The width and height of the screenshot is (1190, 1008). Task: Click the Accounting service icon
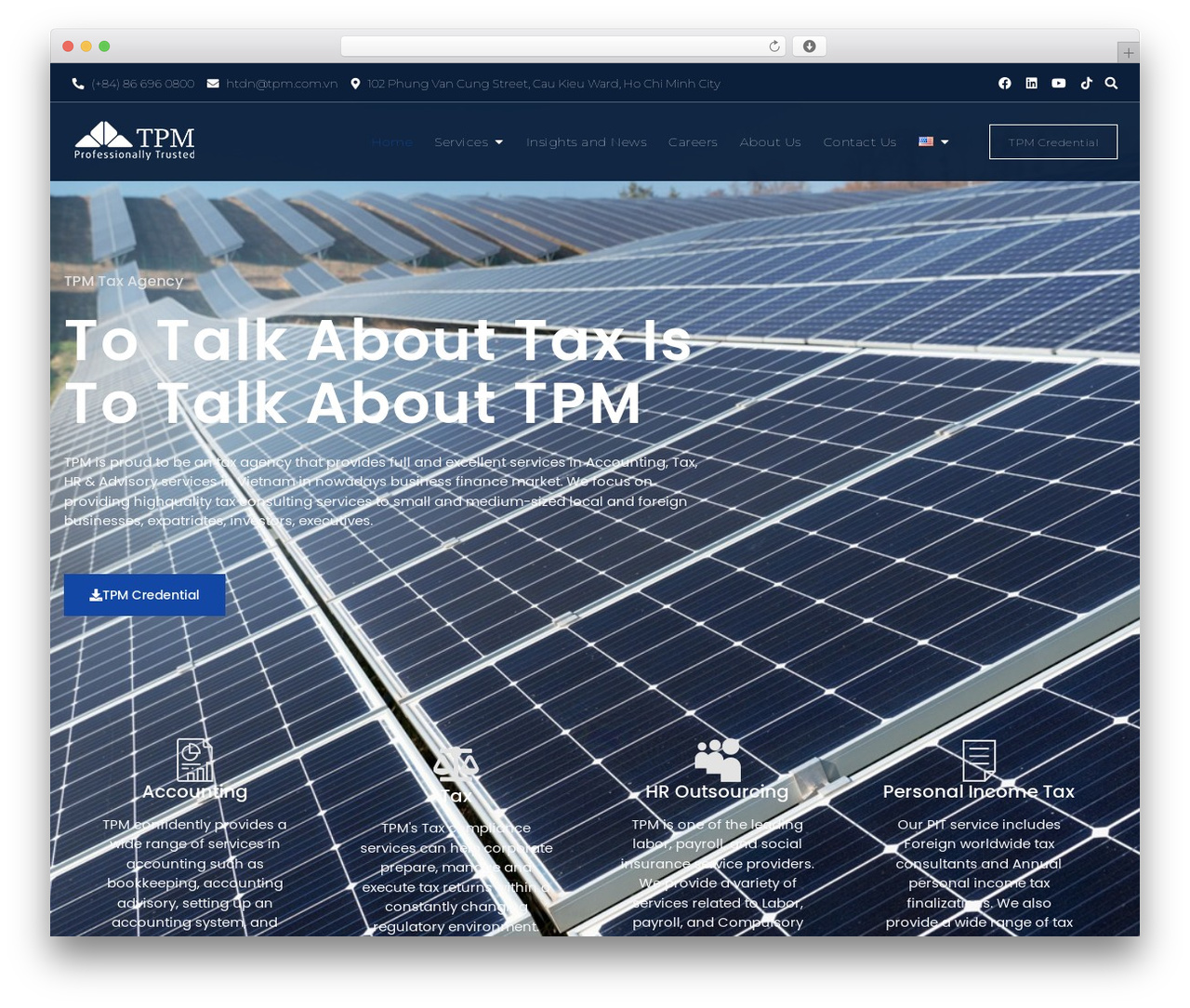[195, 760]
